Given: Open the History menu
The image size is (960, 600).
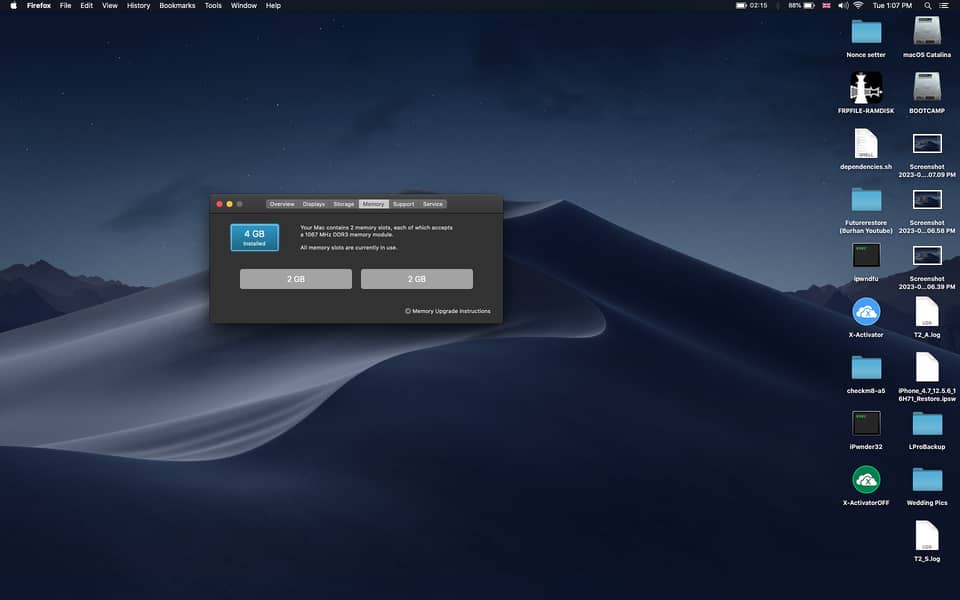Looking at the screenshot, I should click(x=138, y=6).
